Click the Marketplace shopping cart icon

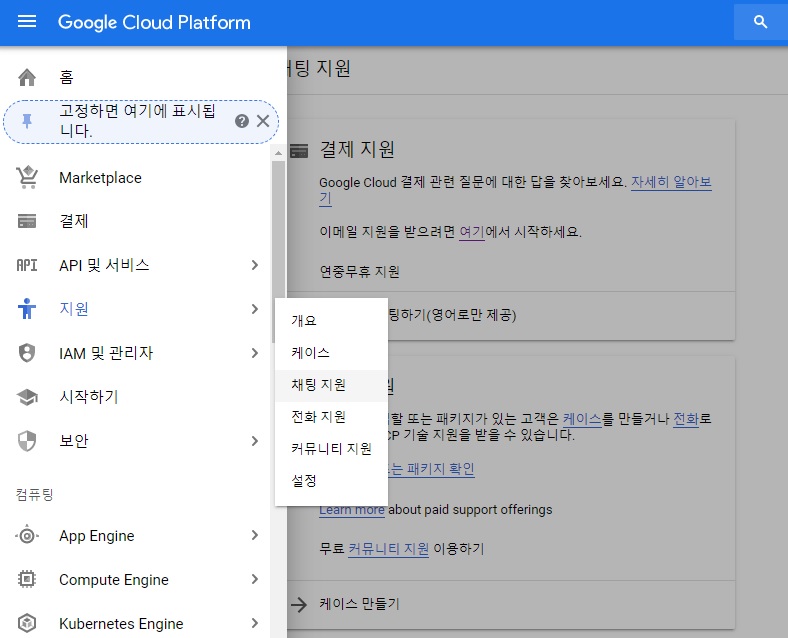click(27, 177)
